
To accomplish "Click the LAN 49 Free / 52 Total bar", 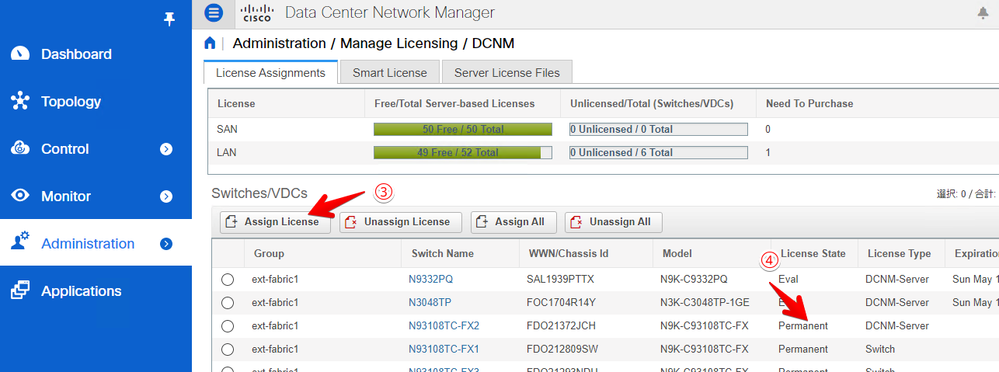I will pyautogui.click(x=463, y=153).
